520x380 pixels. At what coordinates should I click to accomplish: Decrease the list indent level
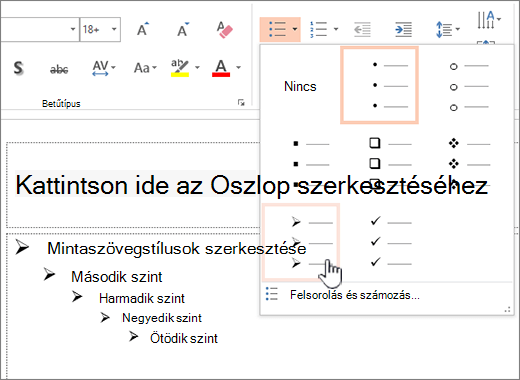pyautogui.click(x=362, y=29)
